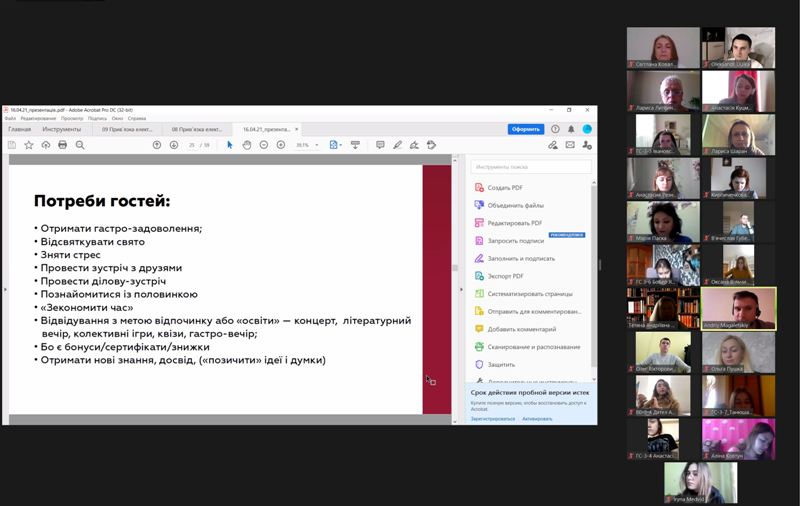The image size is (800, 506).
Task: Open the Систематизировать страницы tool
Action: coord(530,294)
